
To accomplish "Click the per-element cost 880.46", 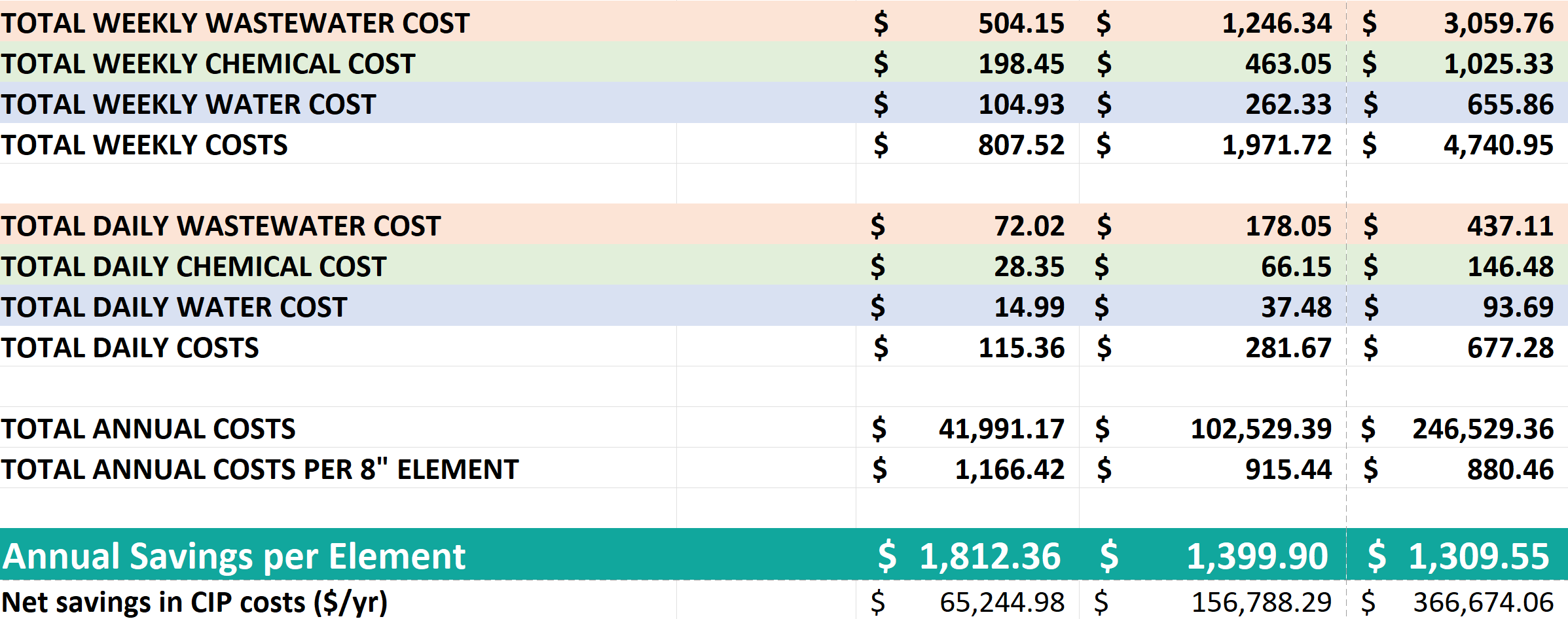I will [x=1510, y=469].
